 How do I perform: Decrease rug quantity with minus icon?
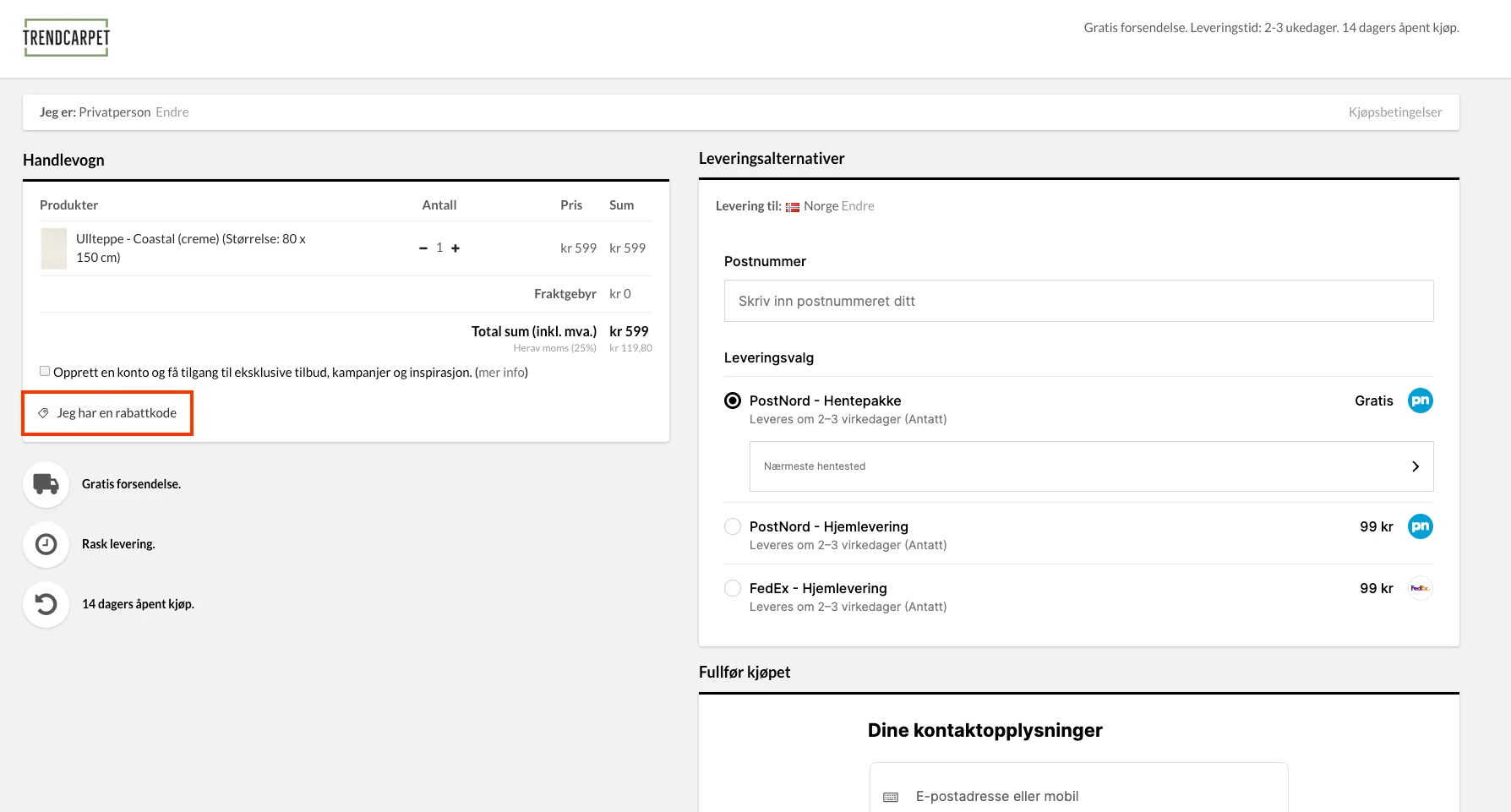[x=423, y=248]
